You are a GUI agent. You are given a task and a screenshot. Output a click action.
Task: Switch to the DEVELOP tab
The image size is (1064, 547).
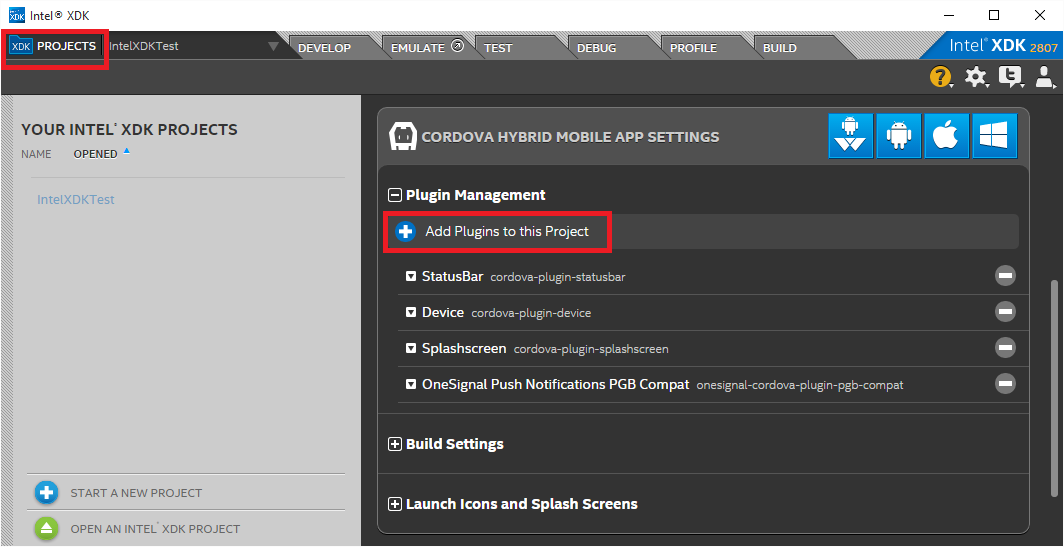[324, 48]
